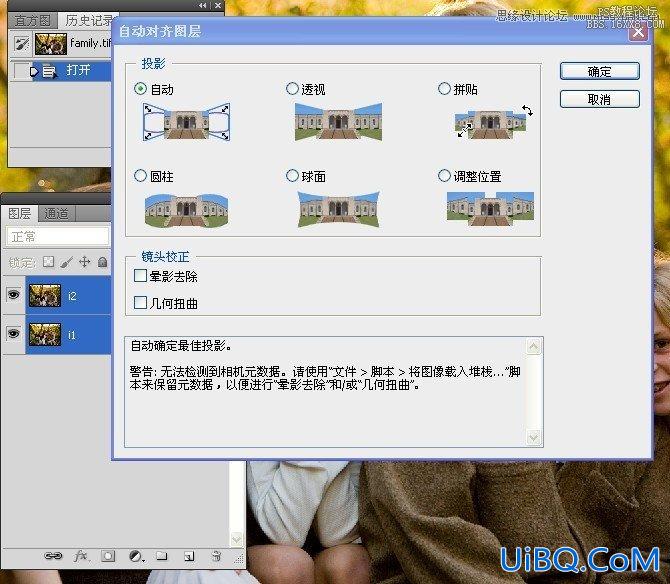Select the 调整位置 projection radio button
This screenshot has width=670, height=584.
[444, 176]
